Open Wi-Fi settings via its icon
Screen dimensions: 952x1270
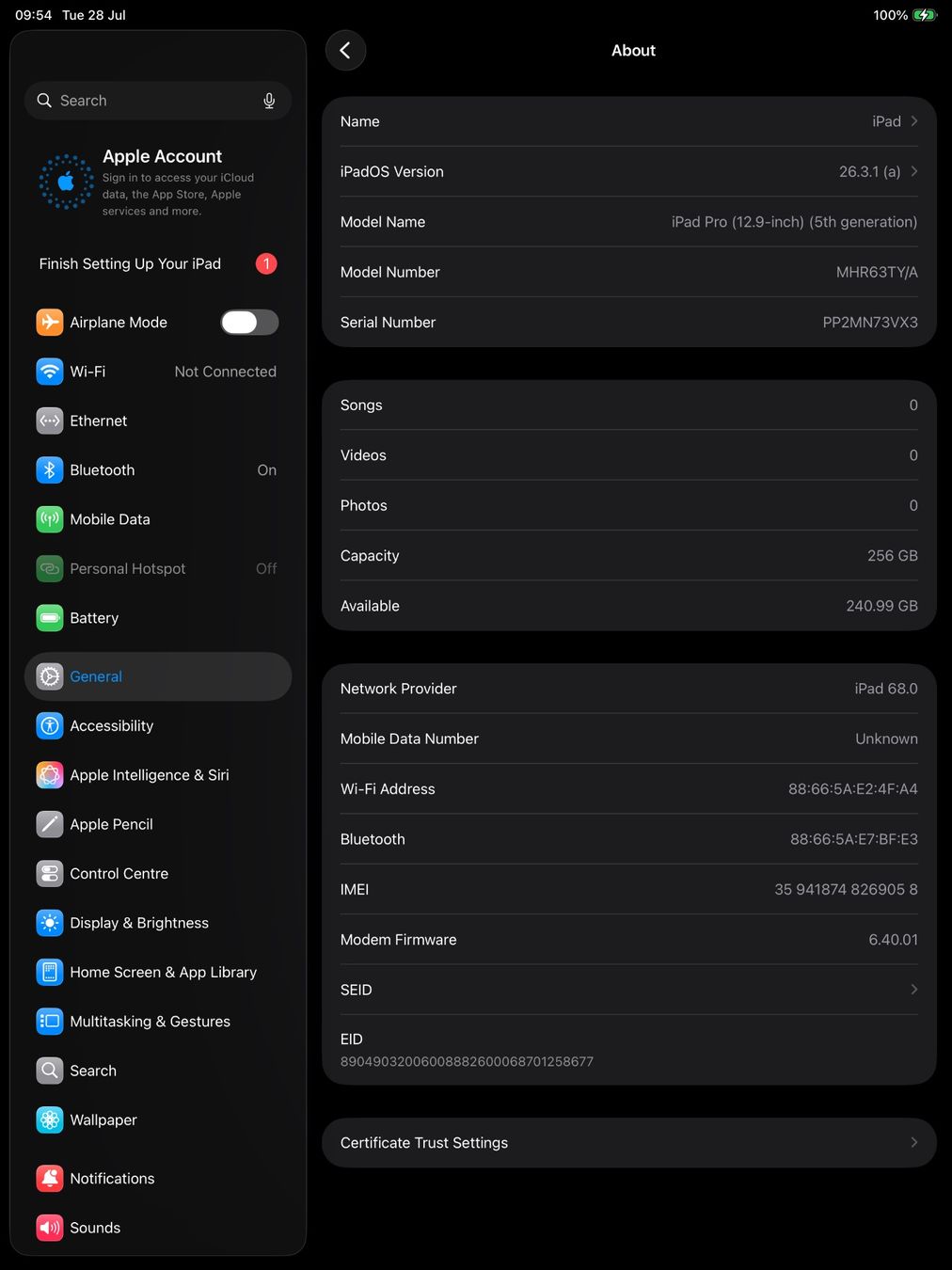tap(50, 372)
